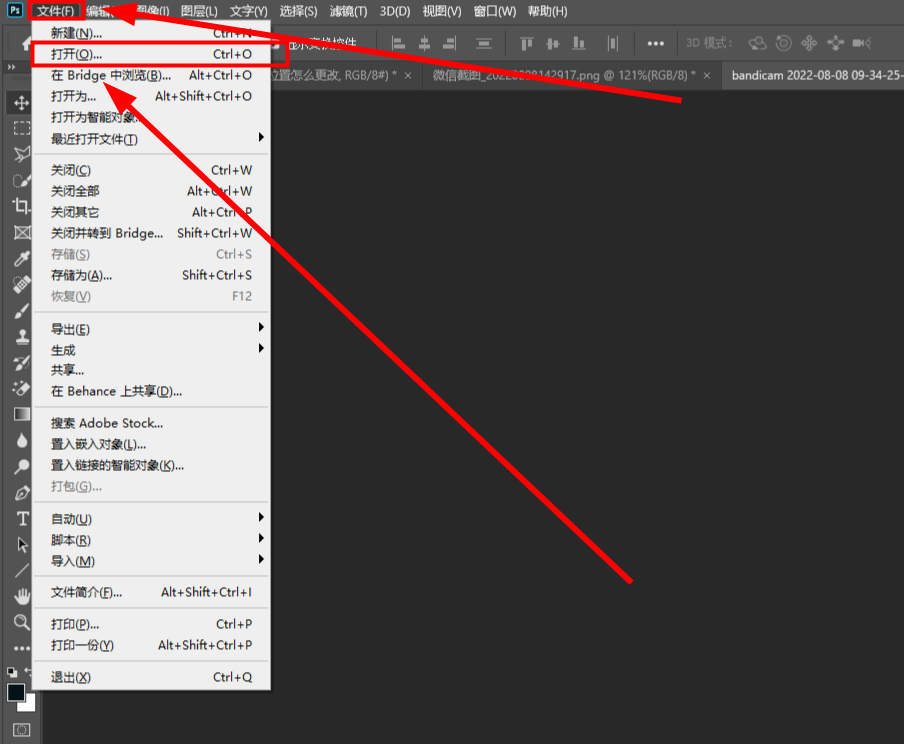Select the Clone Stamp tool

tap(21, 336)
